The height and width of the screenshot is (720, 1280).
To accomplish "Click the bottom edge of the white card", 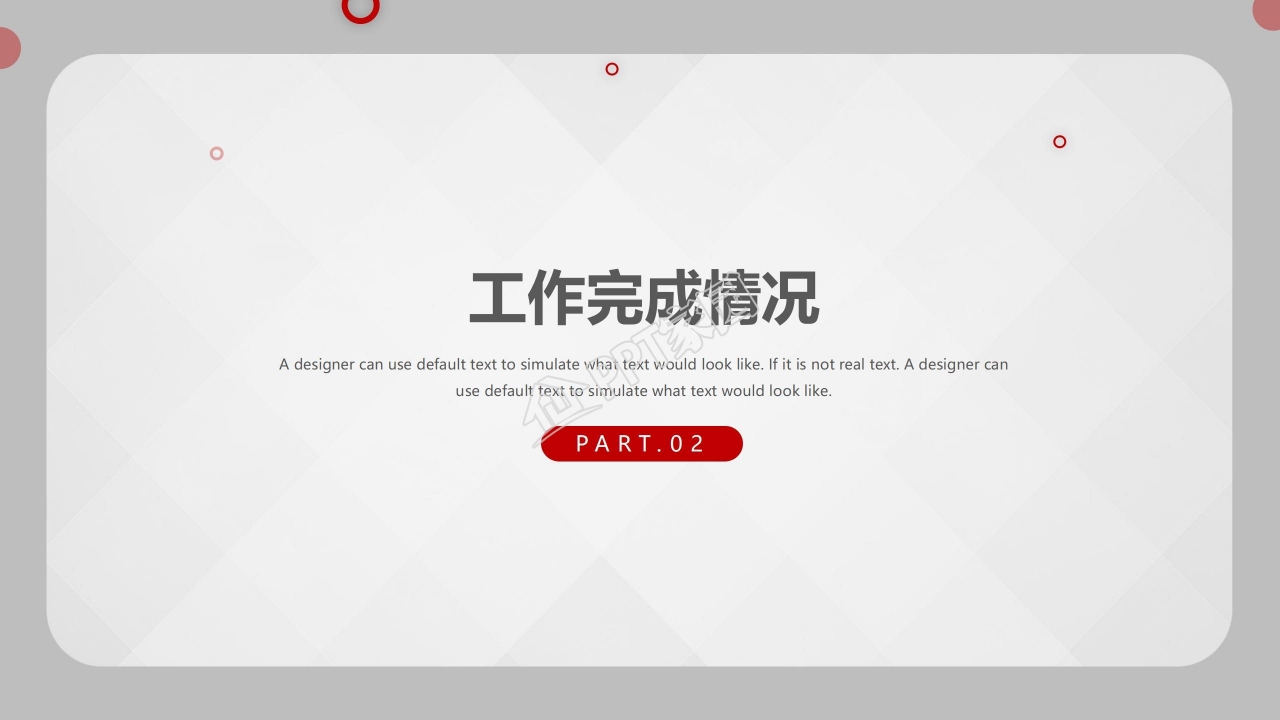I will pos(640,663).
